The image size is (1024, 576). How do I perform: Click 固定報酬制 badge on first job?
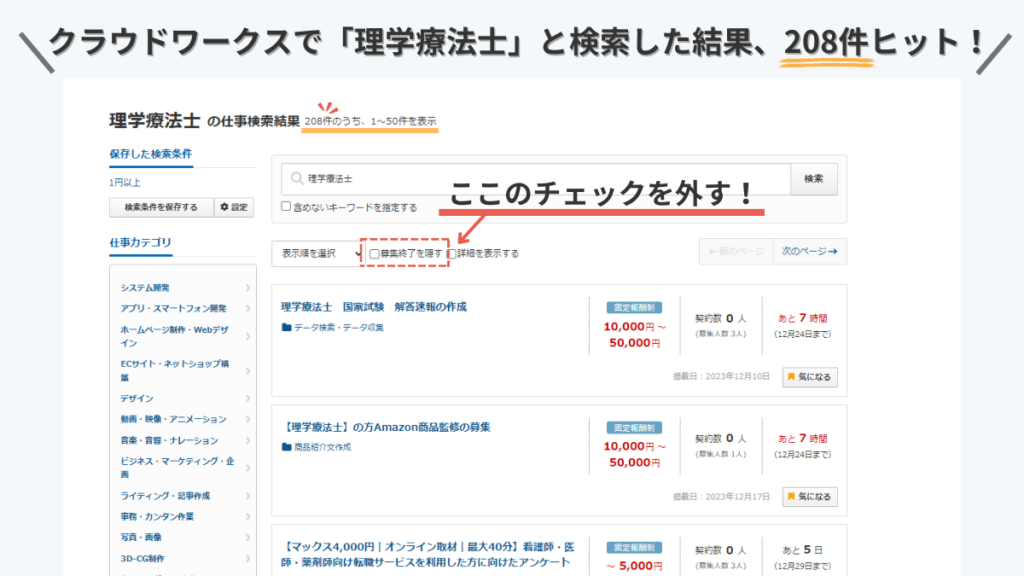(x=634, y=308)
